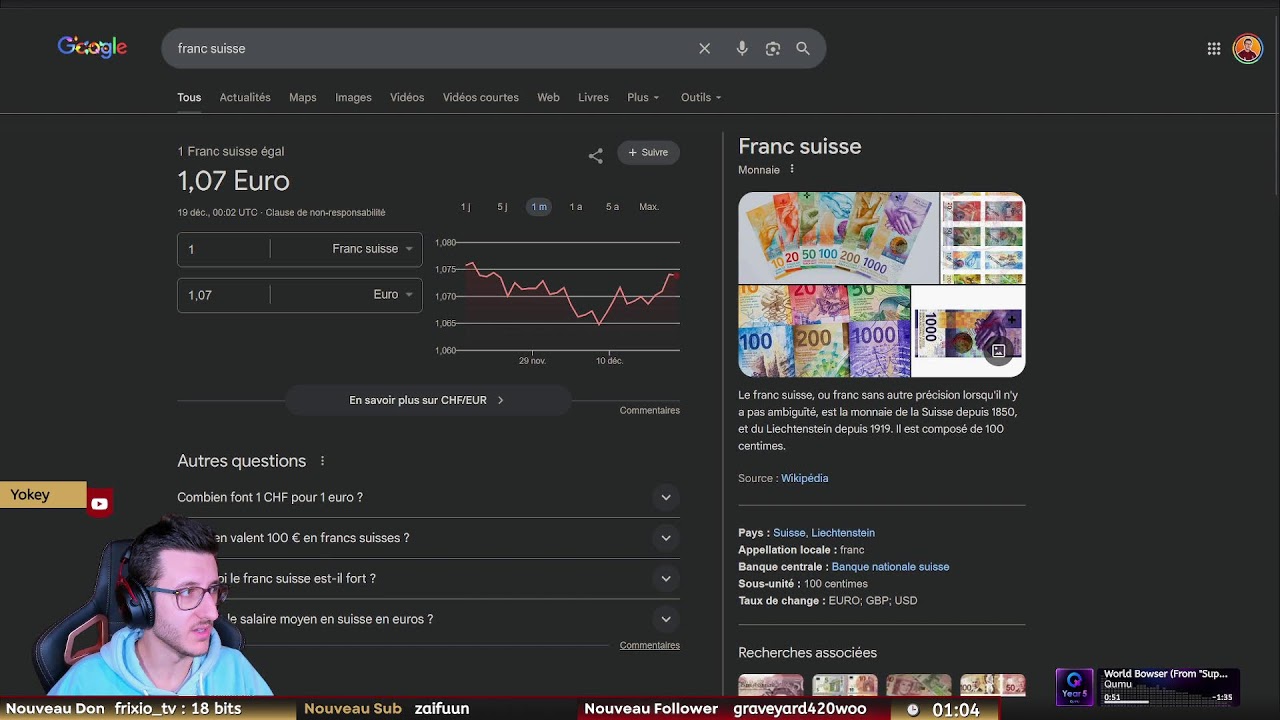Click the euro amount field showing 1,07
The image size is (1280, 720).
(x=224, y=295)
